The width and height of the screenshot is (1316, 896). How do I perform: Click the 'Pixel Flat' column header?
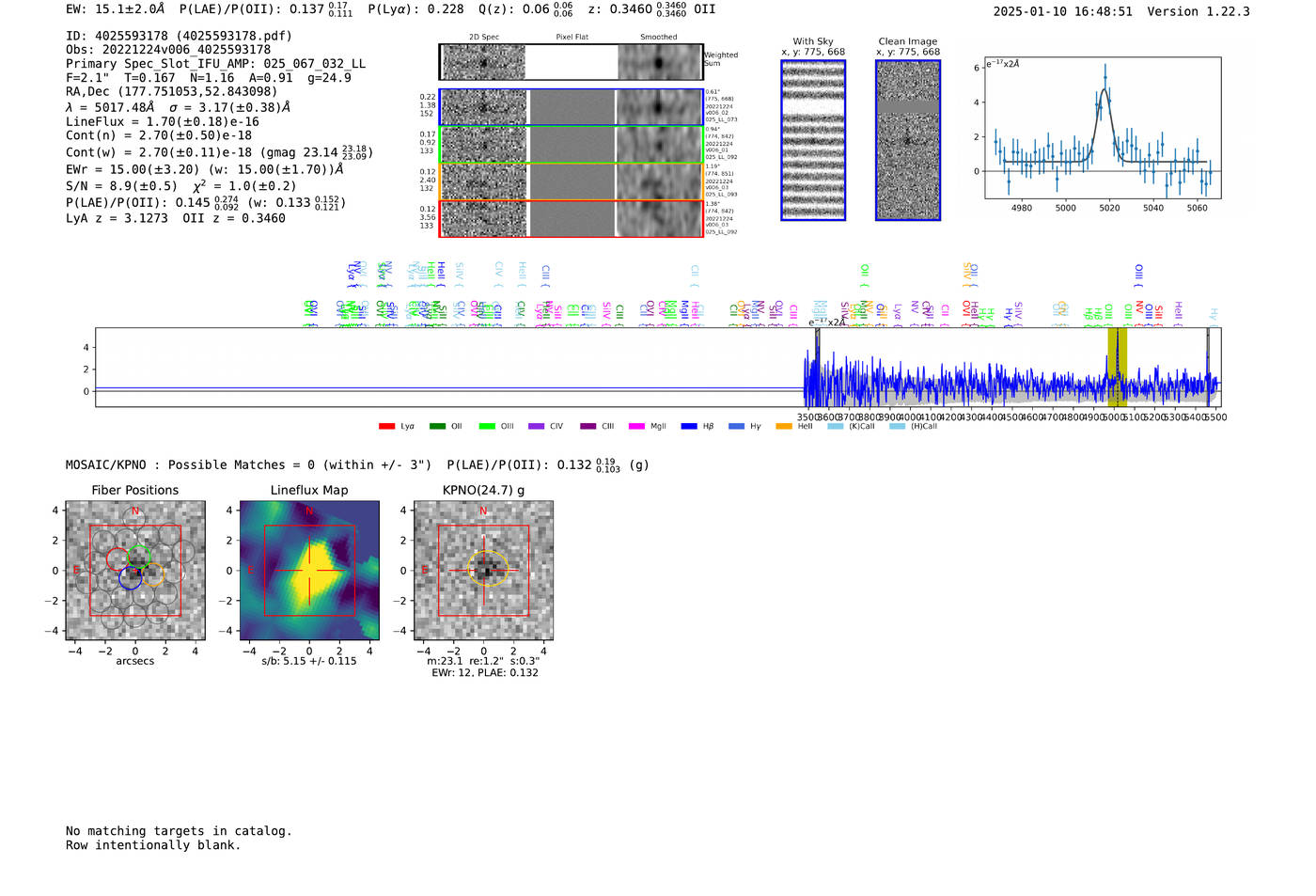click(572, 37)
